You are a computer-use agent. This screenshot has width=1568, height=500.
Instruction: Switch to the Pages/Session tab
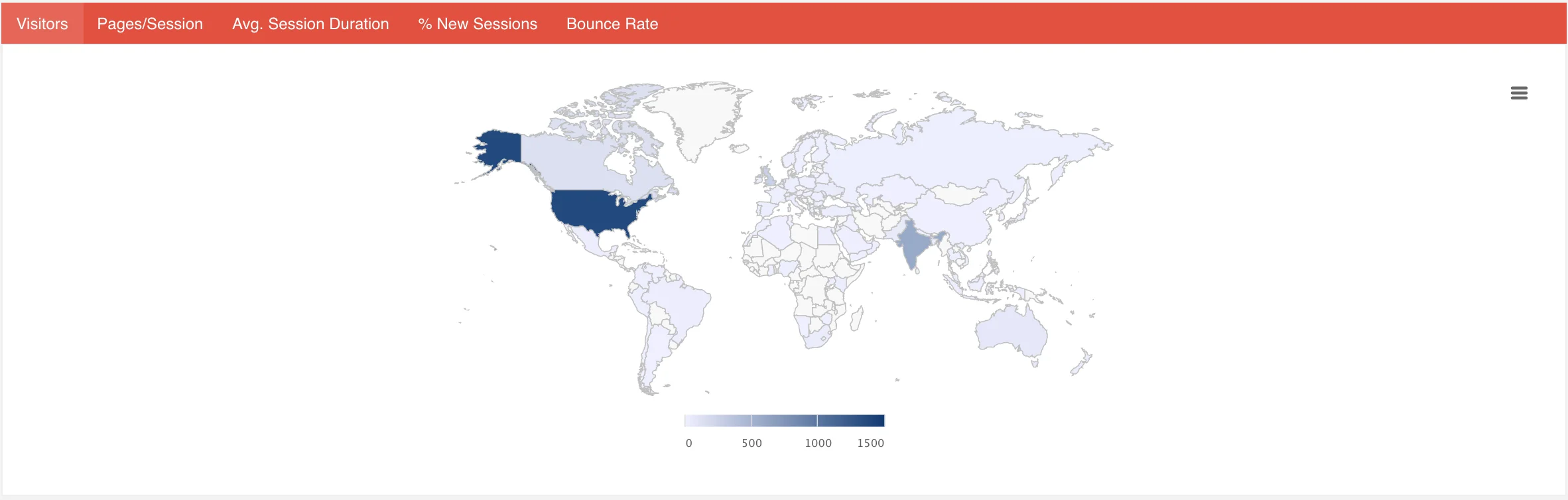pos(150,24)
